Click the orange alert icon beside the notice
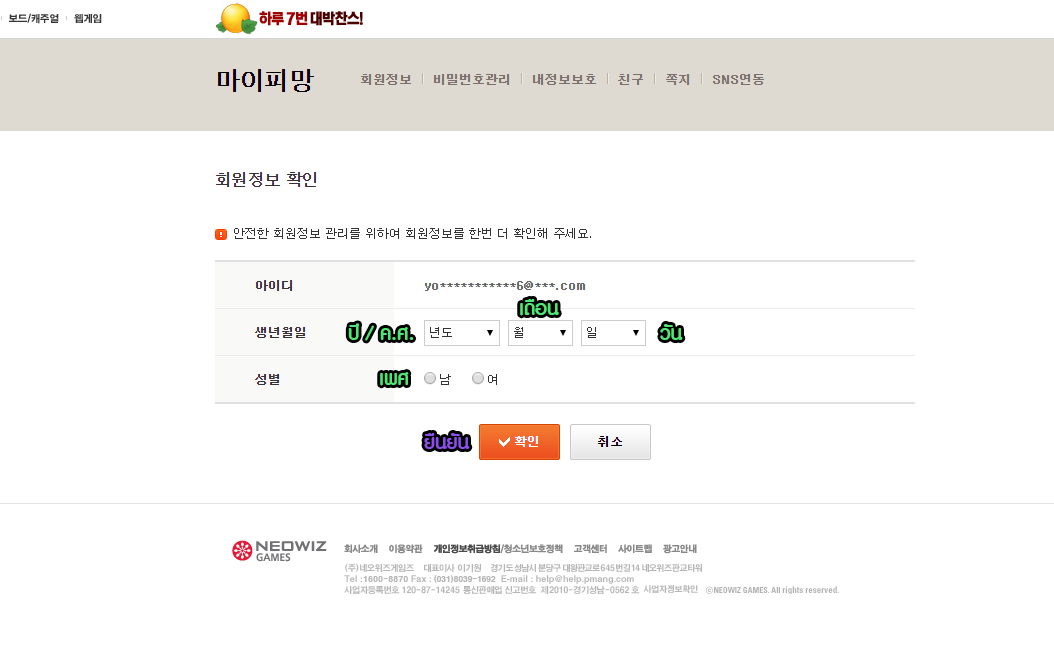Image resolution: width=1054 pixels, height=647 pixels. pos(221,234)
